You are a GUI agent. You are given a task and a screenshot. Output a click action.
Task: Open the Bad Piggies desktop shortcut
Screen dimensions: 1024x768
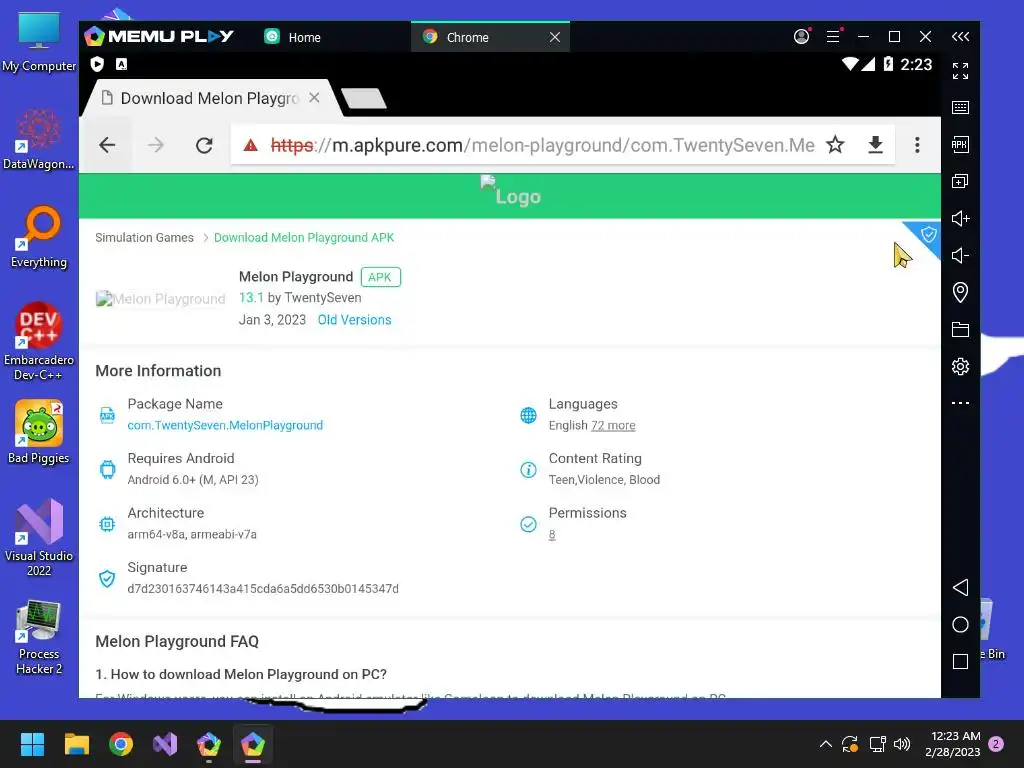tap(39, 432)
